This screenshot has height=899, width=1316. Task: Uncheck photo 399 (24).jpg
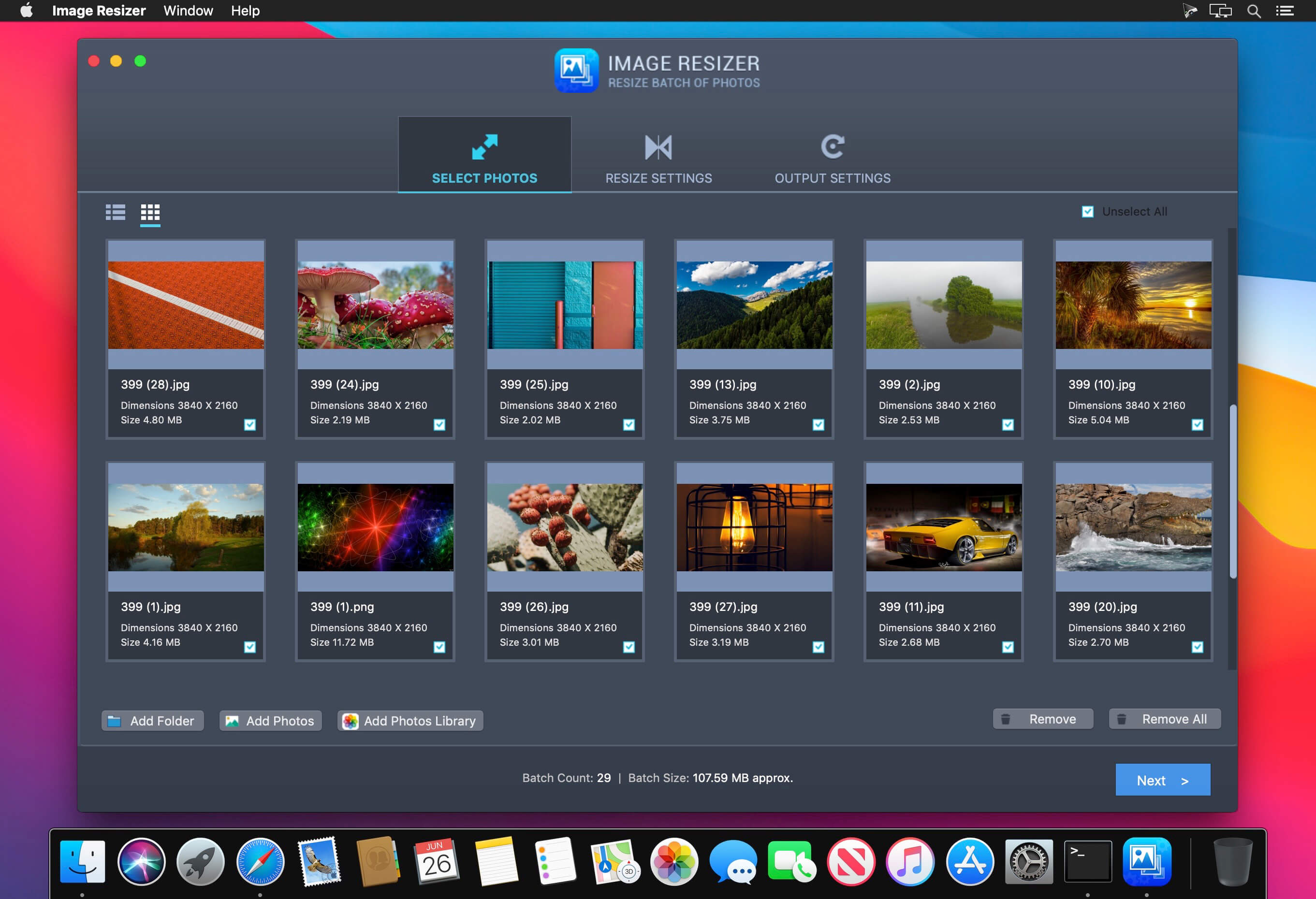pos(439,424)
